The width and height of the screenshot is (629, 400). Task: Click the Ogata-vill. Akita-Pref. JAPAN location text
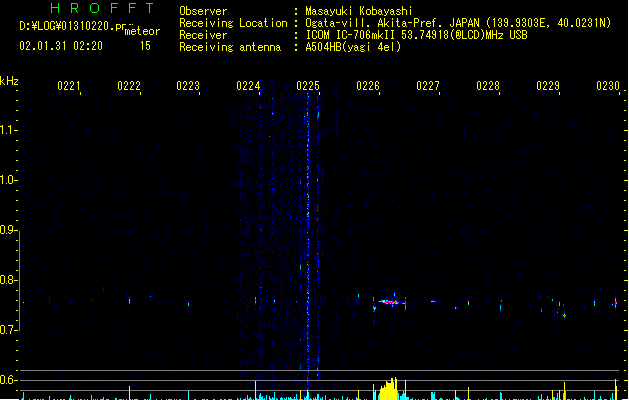pyautogui.click(x=458, y=23)
